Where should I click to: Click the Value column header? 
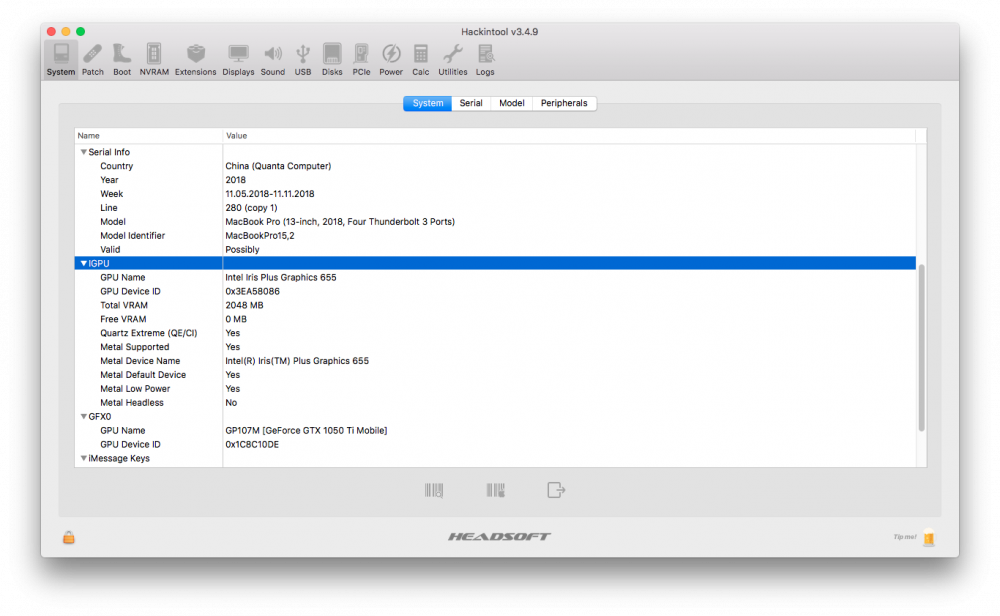(x=569, y=136)
